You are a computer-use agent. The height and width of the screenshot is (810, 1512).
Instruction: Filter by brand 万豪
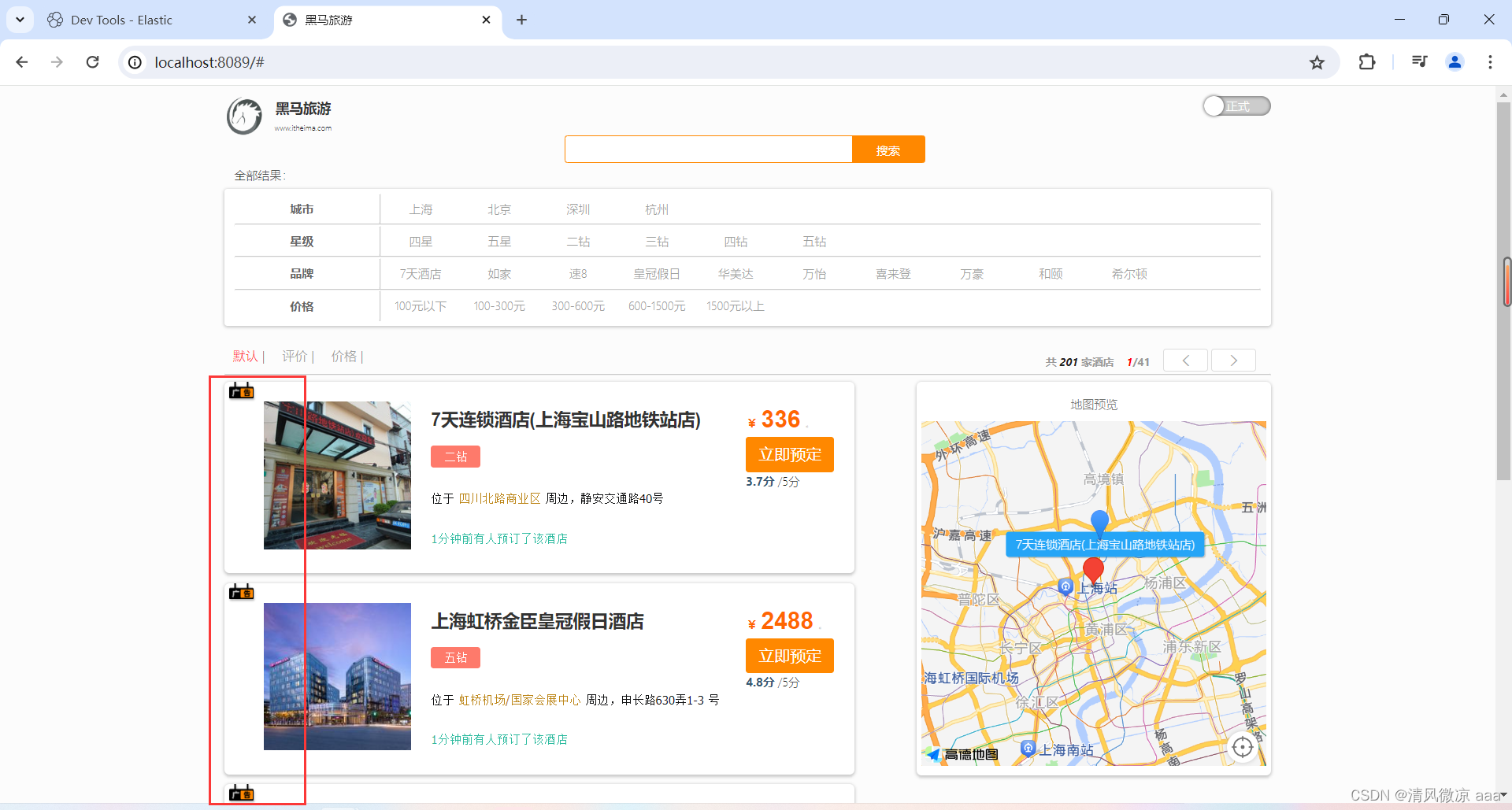click(x=972, y=274)
